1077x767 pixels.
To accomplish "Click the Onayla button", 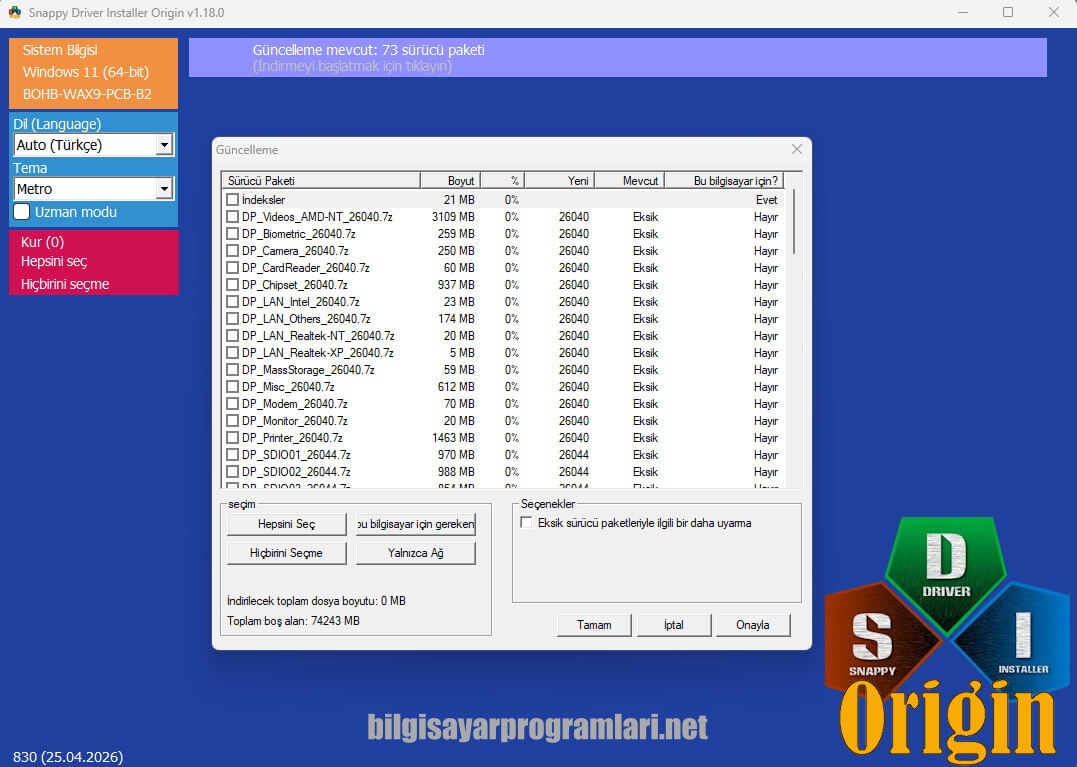I will click(x=753, y=625).
